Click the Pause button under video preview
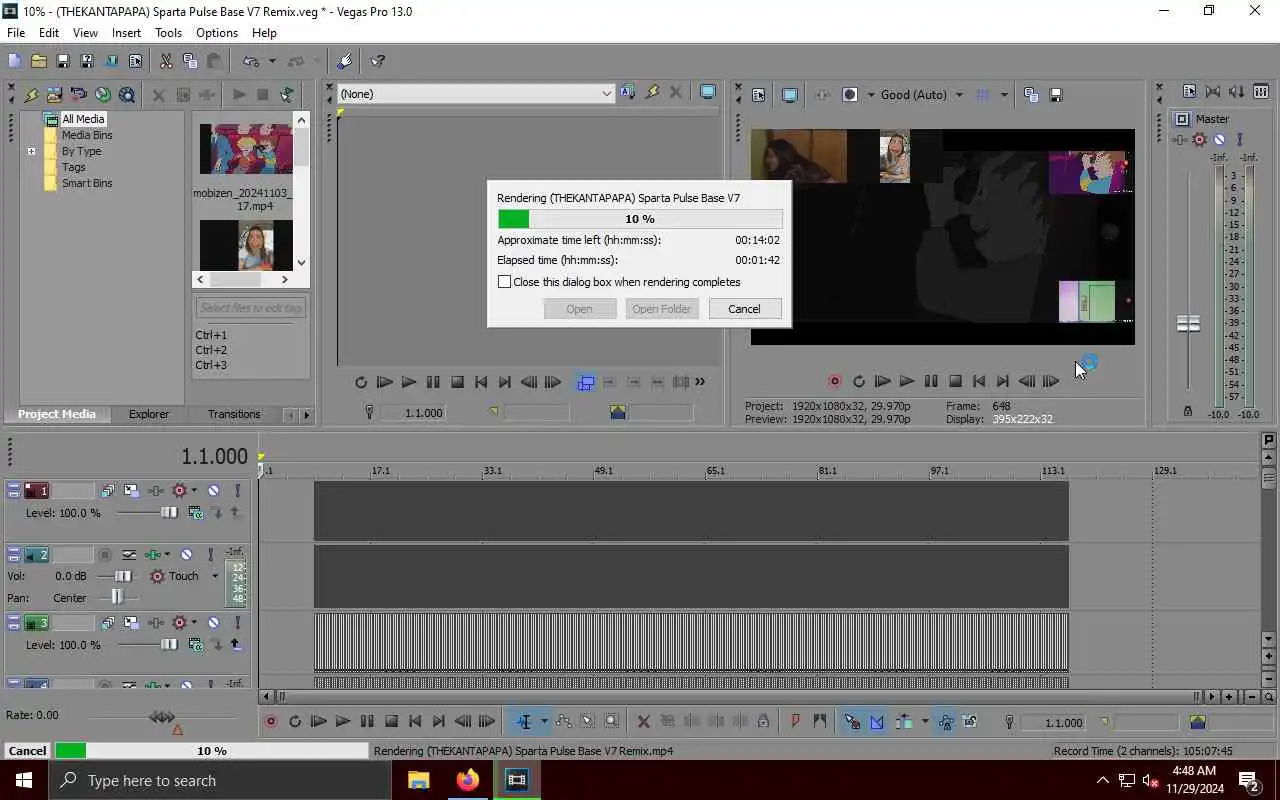 [931, 381]
